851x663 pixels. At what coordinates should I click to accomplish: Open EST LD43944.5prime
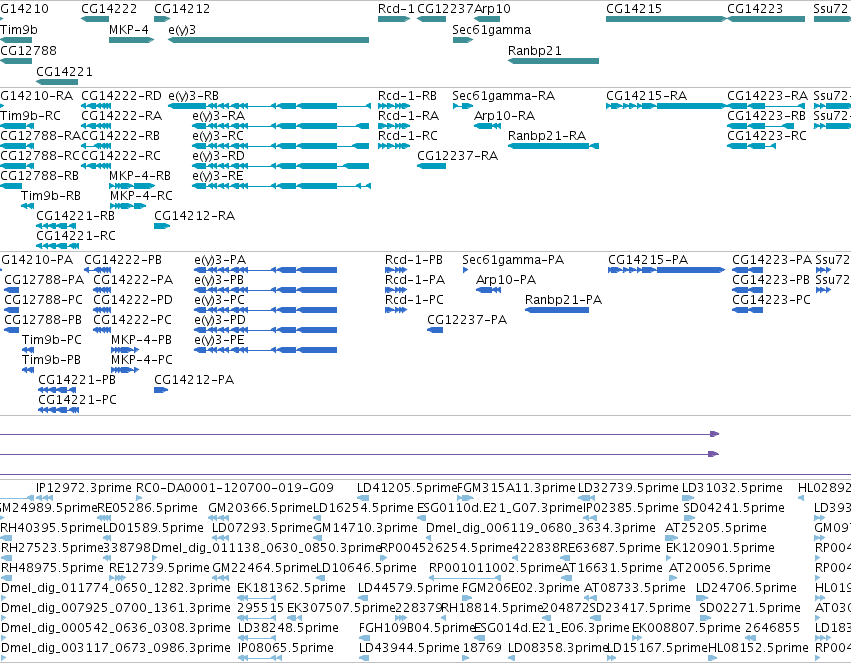tap(409, 648)
